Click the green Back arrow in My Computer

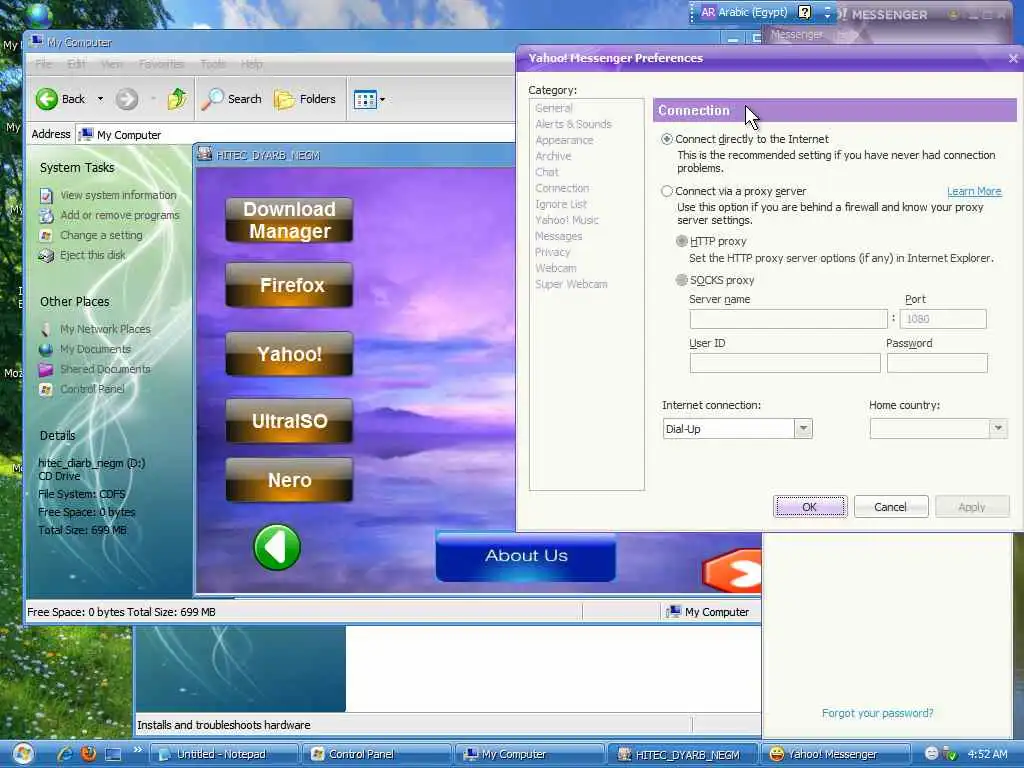[47, 99]
